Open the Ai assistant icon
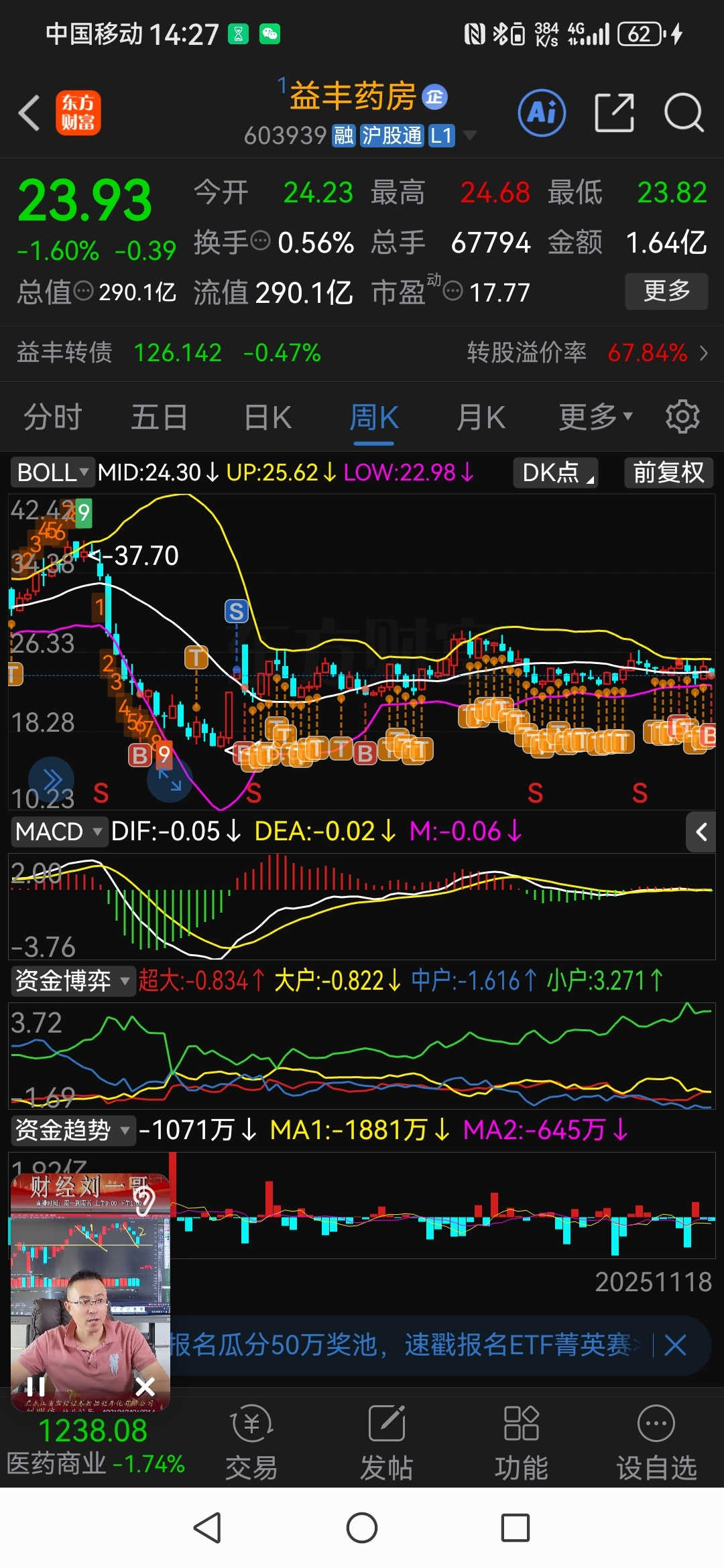 [542, 113]
